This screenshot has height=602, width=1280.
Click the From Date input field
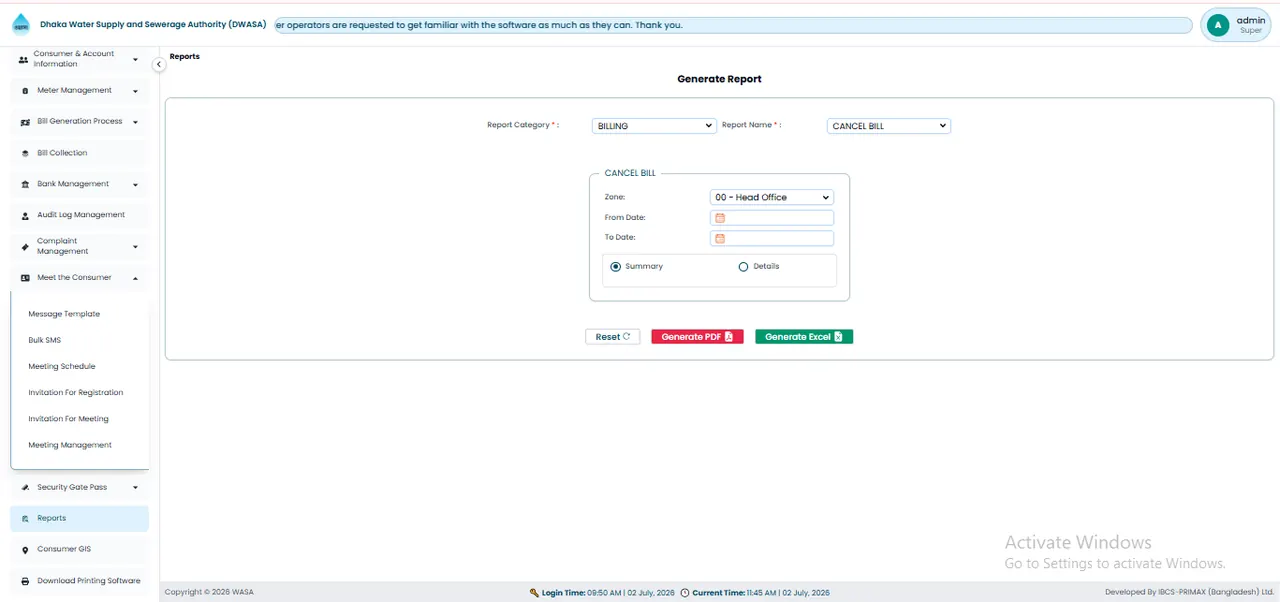click(772, 218)
